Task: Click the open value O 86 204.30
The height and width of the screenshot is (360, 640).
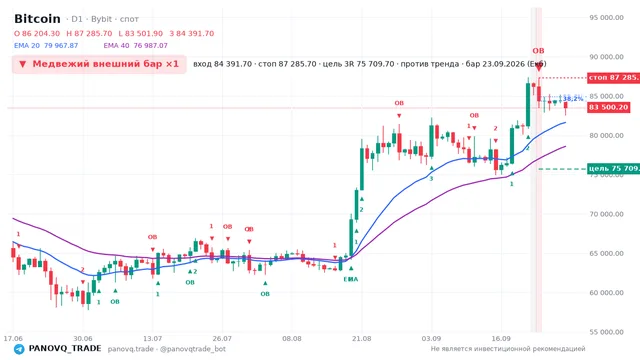Action: coord(37,33)
